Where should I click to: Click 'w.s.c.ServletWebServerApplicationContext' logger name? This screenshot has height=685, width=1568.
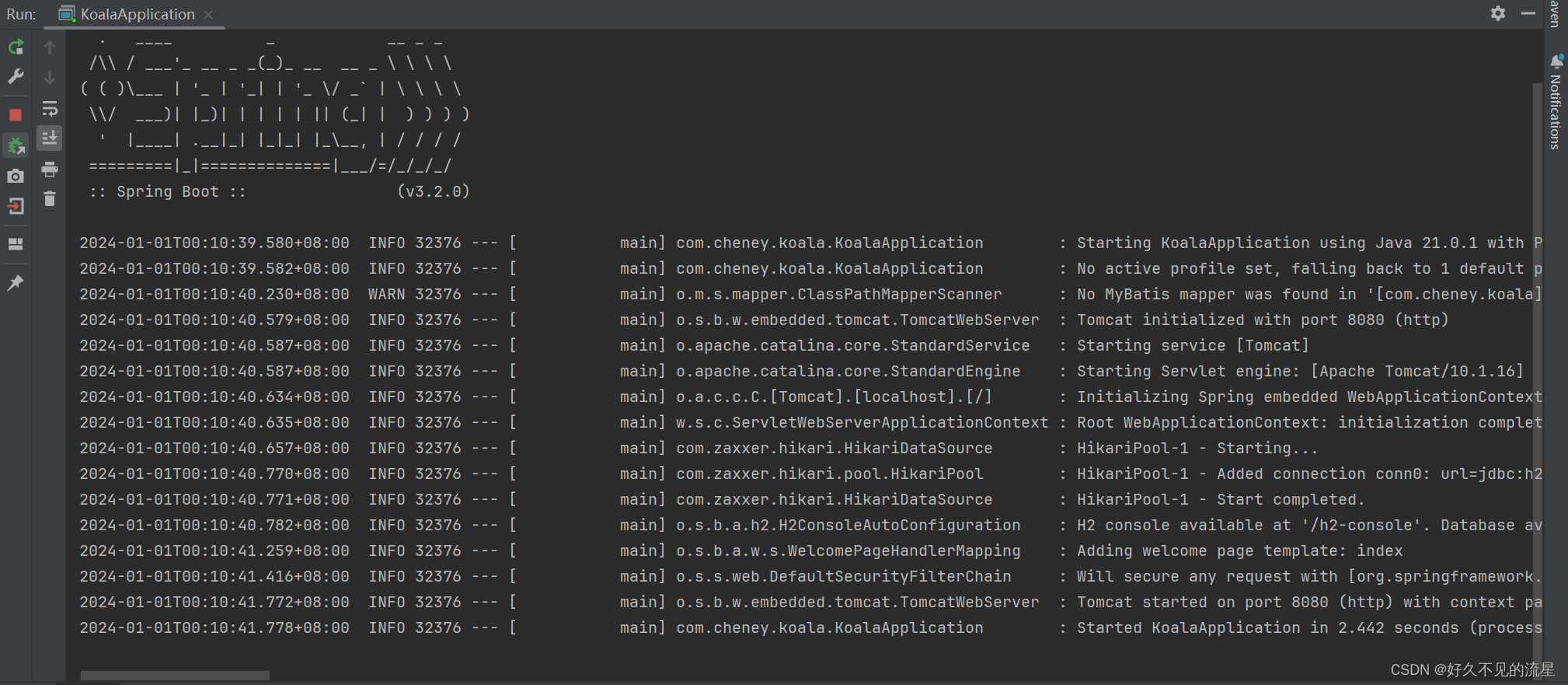click(x=862, y=422)
